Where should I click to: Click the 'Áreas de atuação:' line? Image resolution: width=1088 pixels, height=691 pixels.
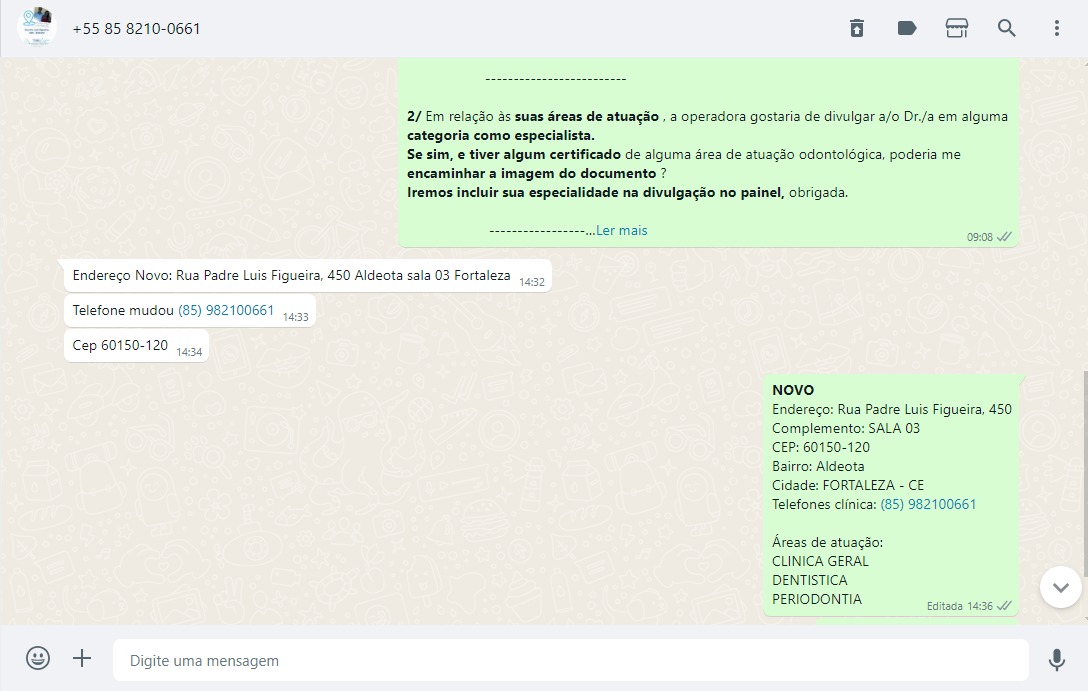click(827, 543)
